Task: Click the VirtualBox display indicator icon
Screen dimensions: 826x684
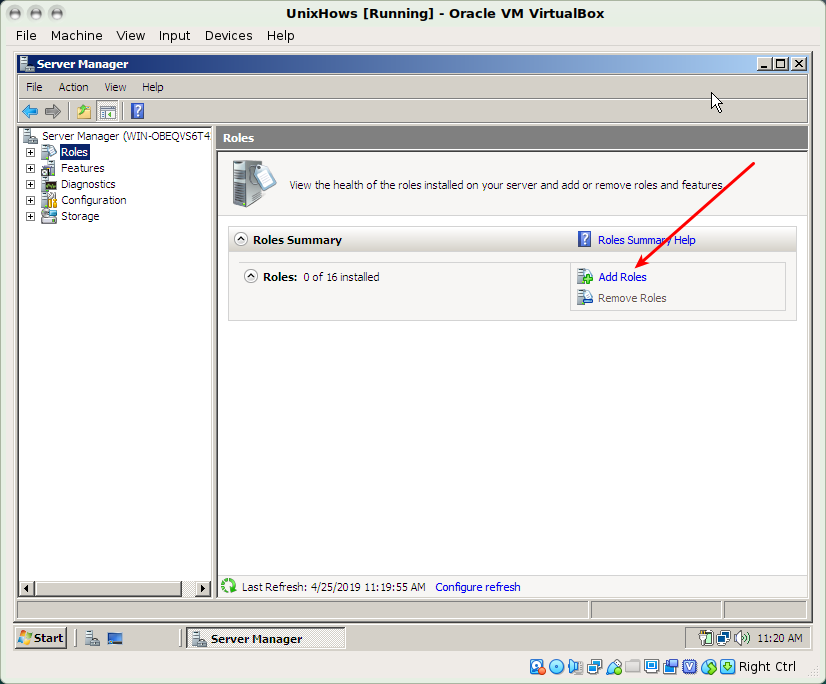Action: (x=652, y=666)
